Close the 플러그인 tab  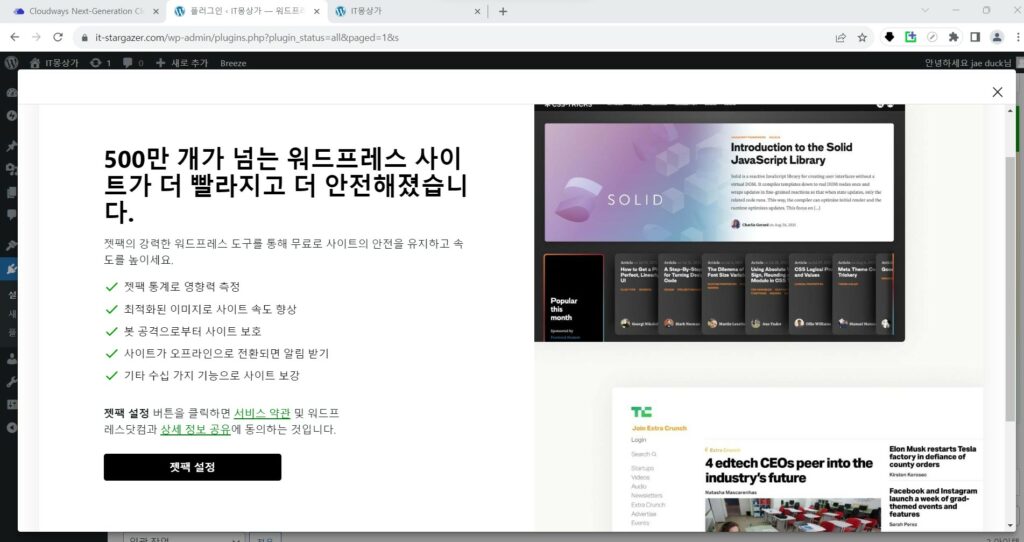click(317, 11)
